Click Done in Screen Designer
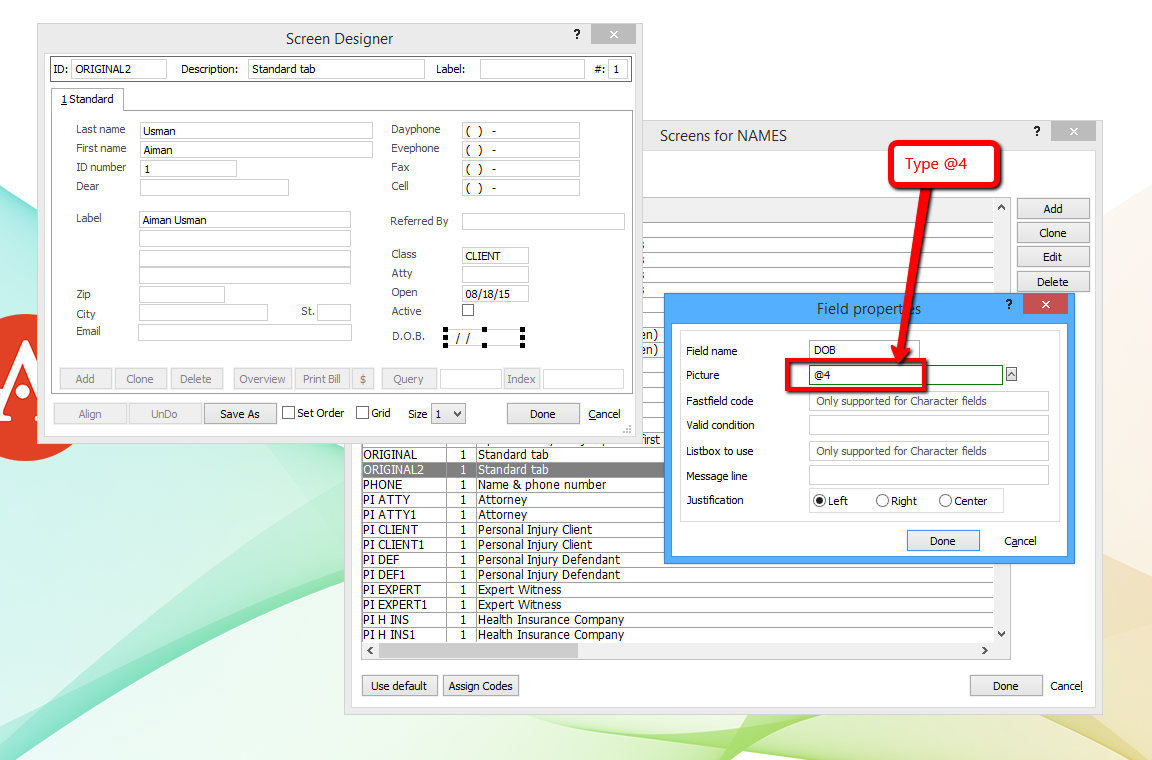Viewport: 1152px width, 760px height. 542,414
